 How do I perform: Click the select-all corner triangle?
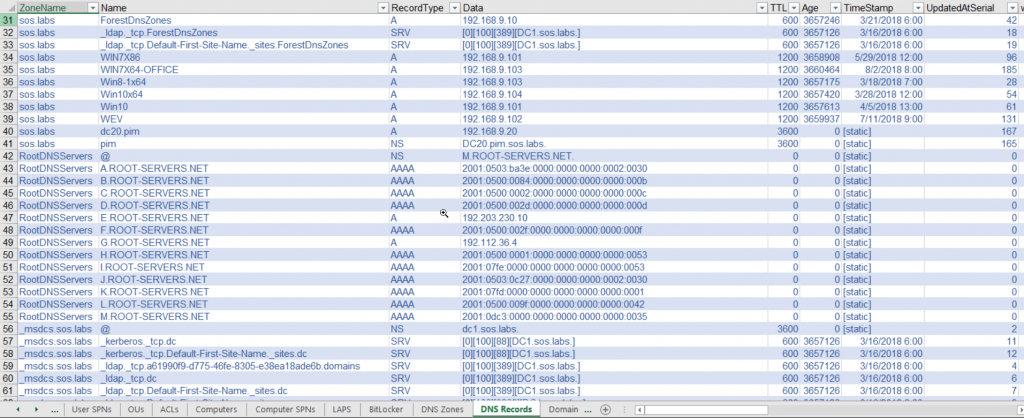[8, 8]
